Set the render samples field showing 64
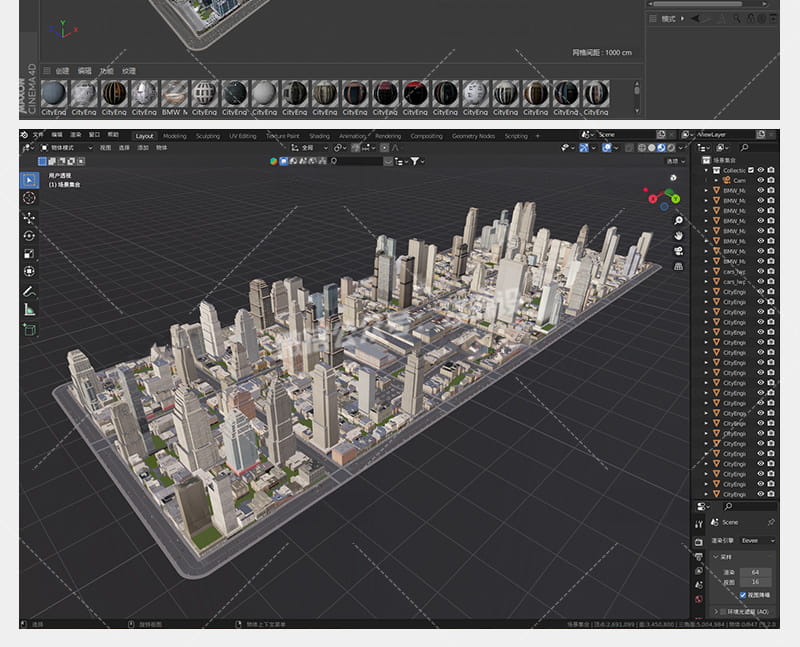The image size is (800, 647). (x=756, y=573)
